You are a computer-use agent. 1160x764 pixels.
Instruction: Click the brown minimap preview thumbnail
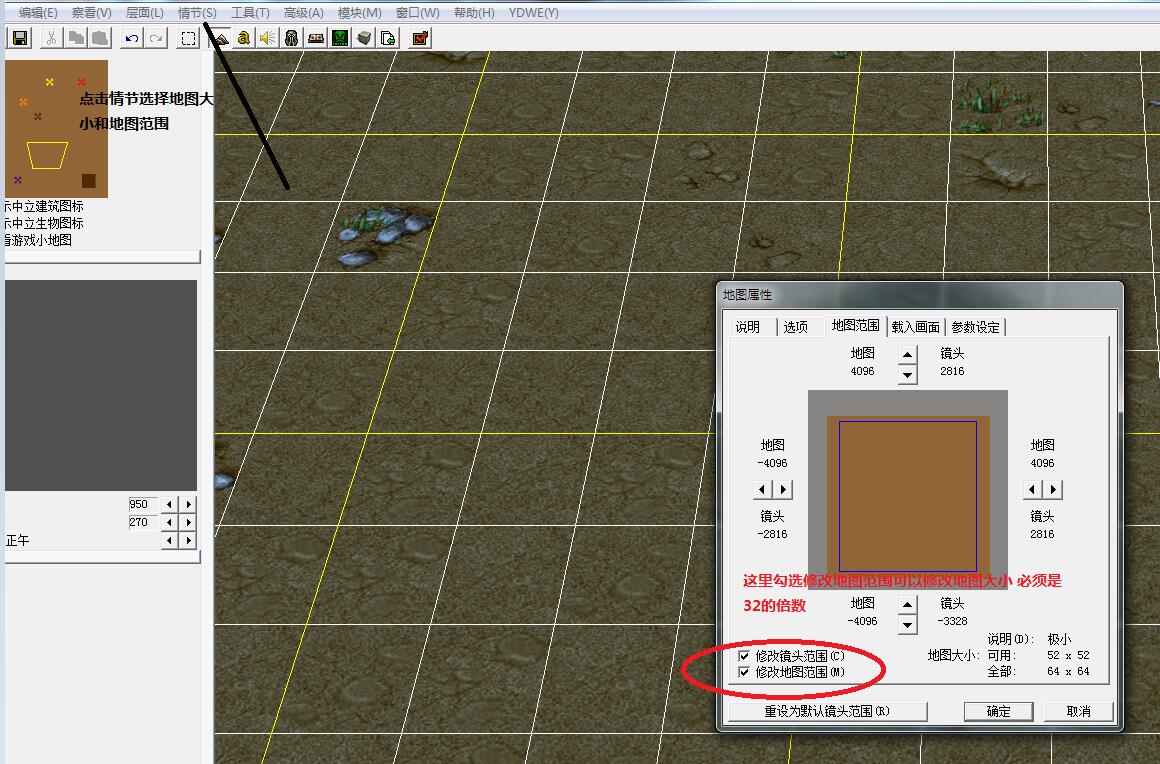click(x=56, y=129)
